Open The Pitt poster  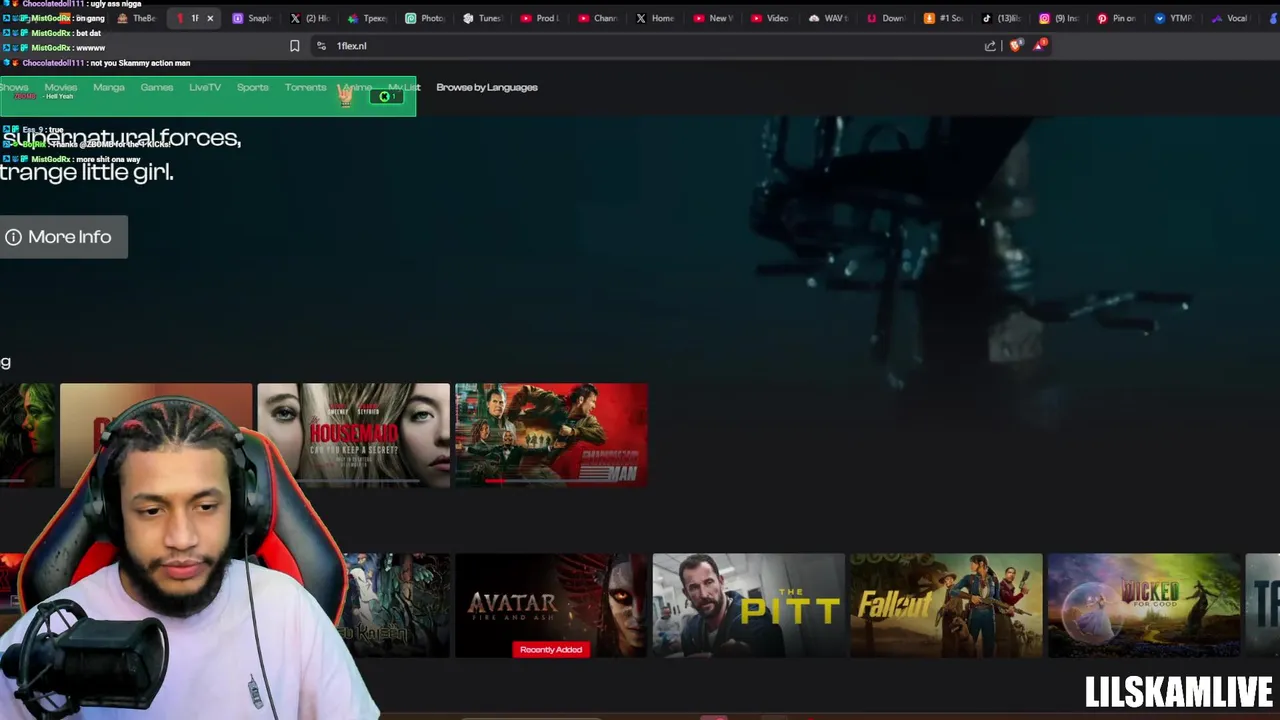(x=748, y=605)
